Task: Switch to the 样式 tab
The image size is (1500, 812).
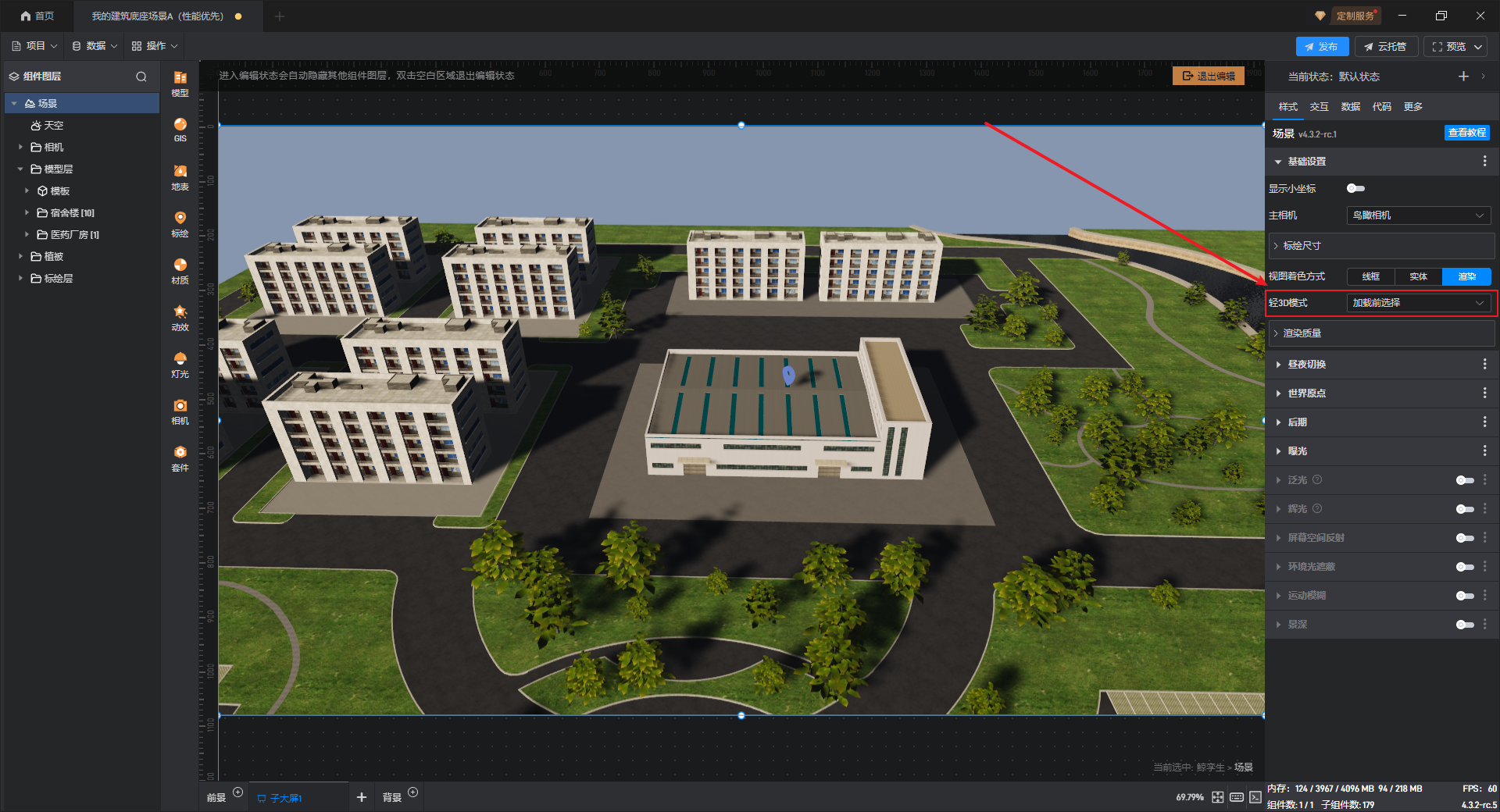Action: click(1288, 107)
